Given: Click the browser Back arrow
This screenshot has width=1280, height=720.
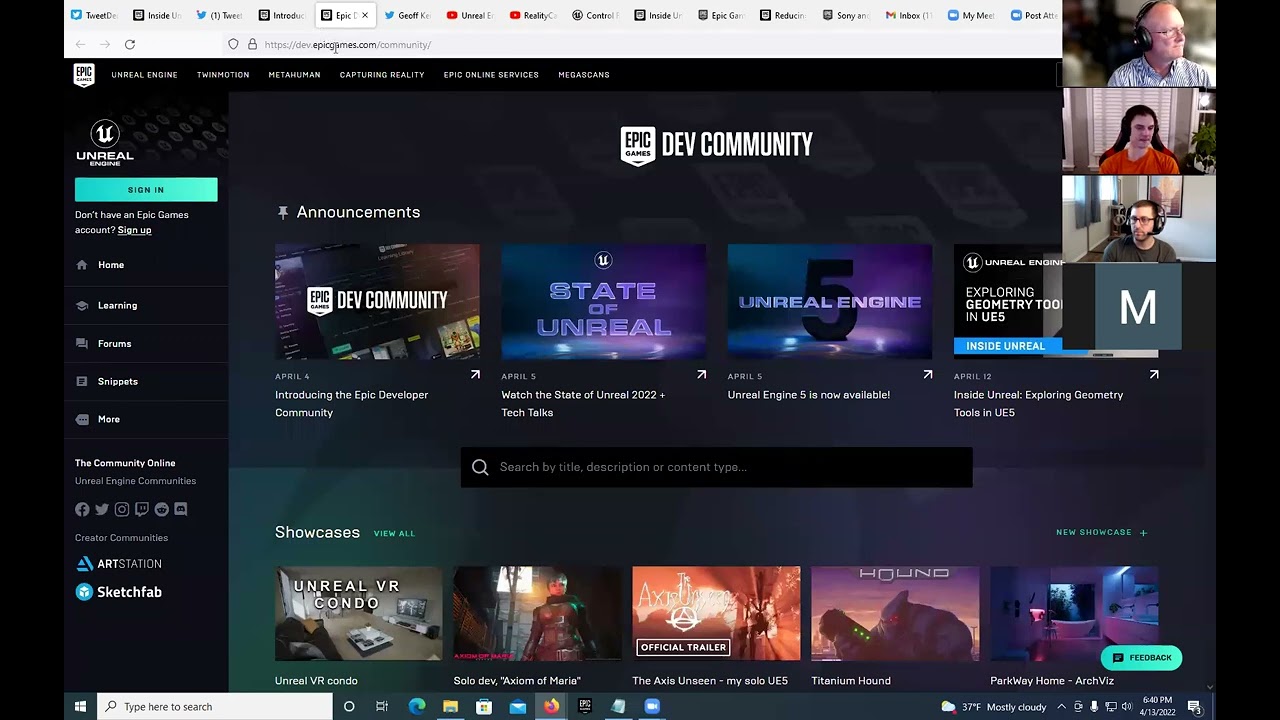Looking at the screenshot, I should 80,44.
